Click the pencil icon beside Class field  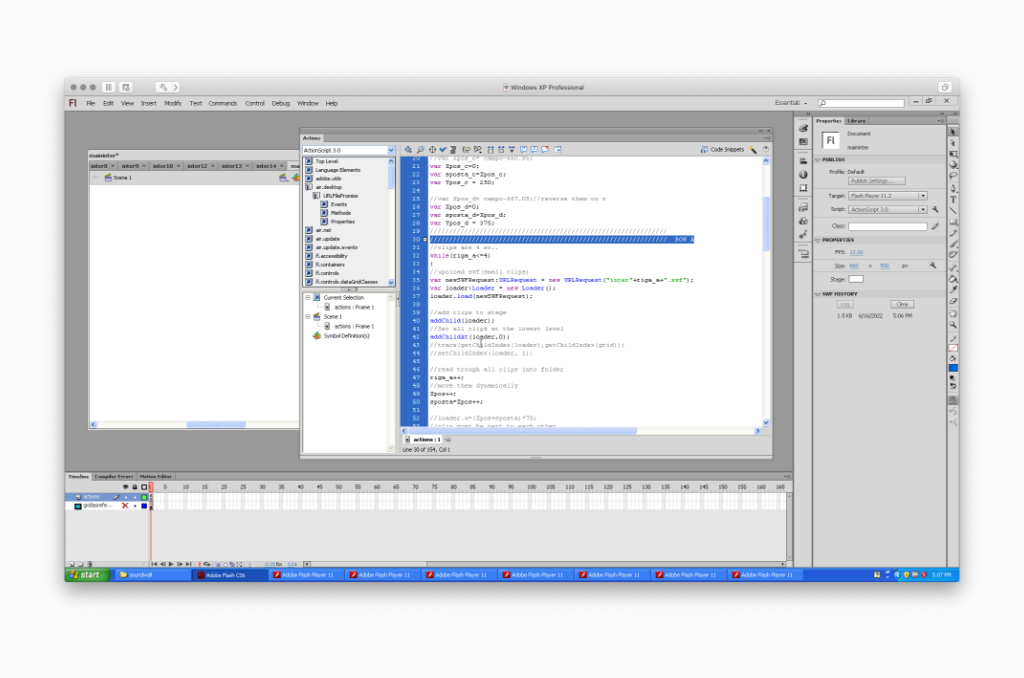pyautogui.click(x=935, y=226)
